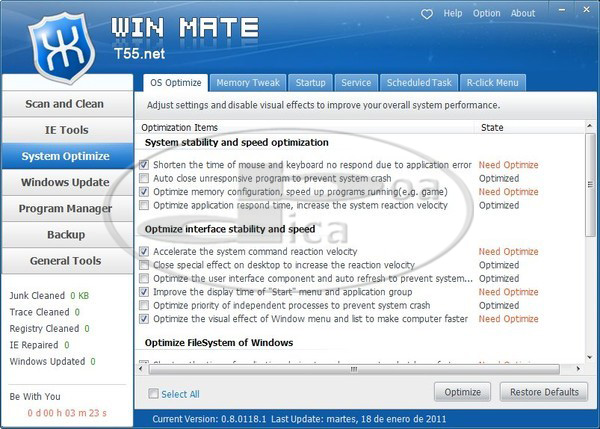Open the Help menu

453,14
